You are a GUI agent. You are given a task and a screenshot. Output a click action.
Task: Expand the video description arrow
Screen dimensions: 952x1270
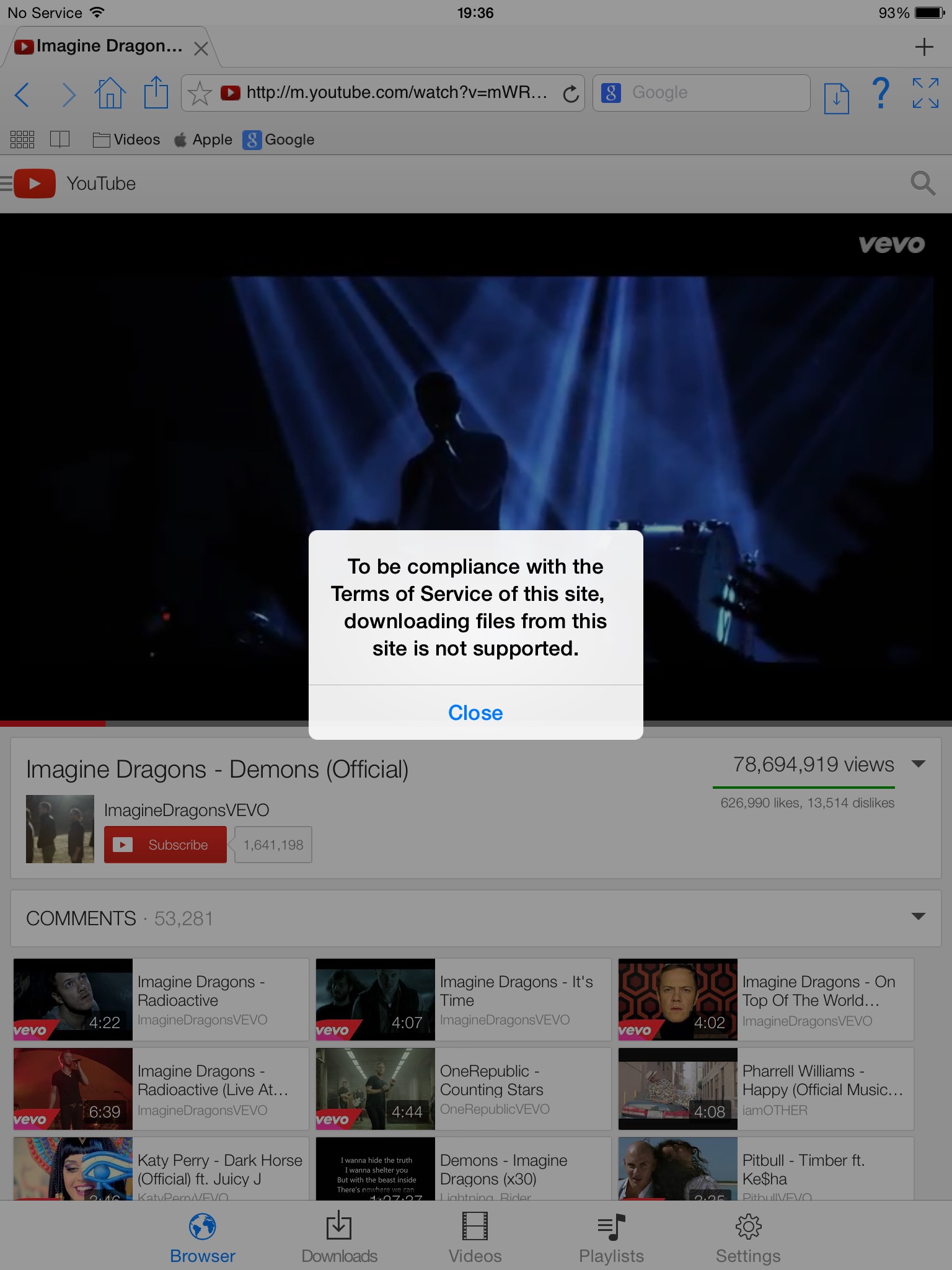(x=919, y=764)
